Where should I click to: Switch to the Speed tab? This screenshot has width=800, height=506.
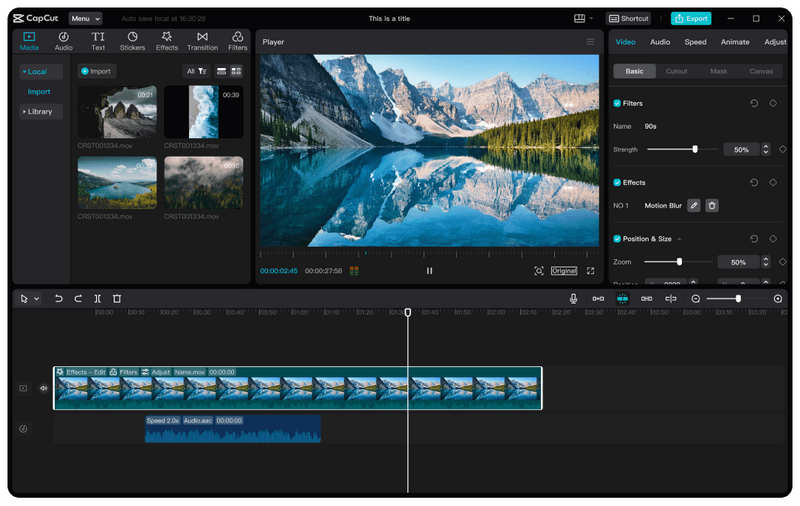coord(695,42)
